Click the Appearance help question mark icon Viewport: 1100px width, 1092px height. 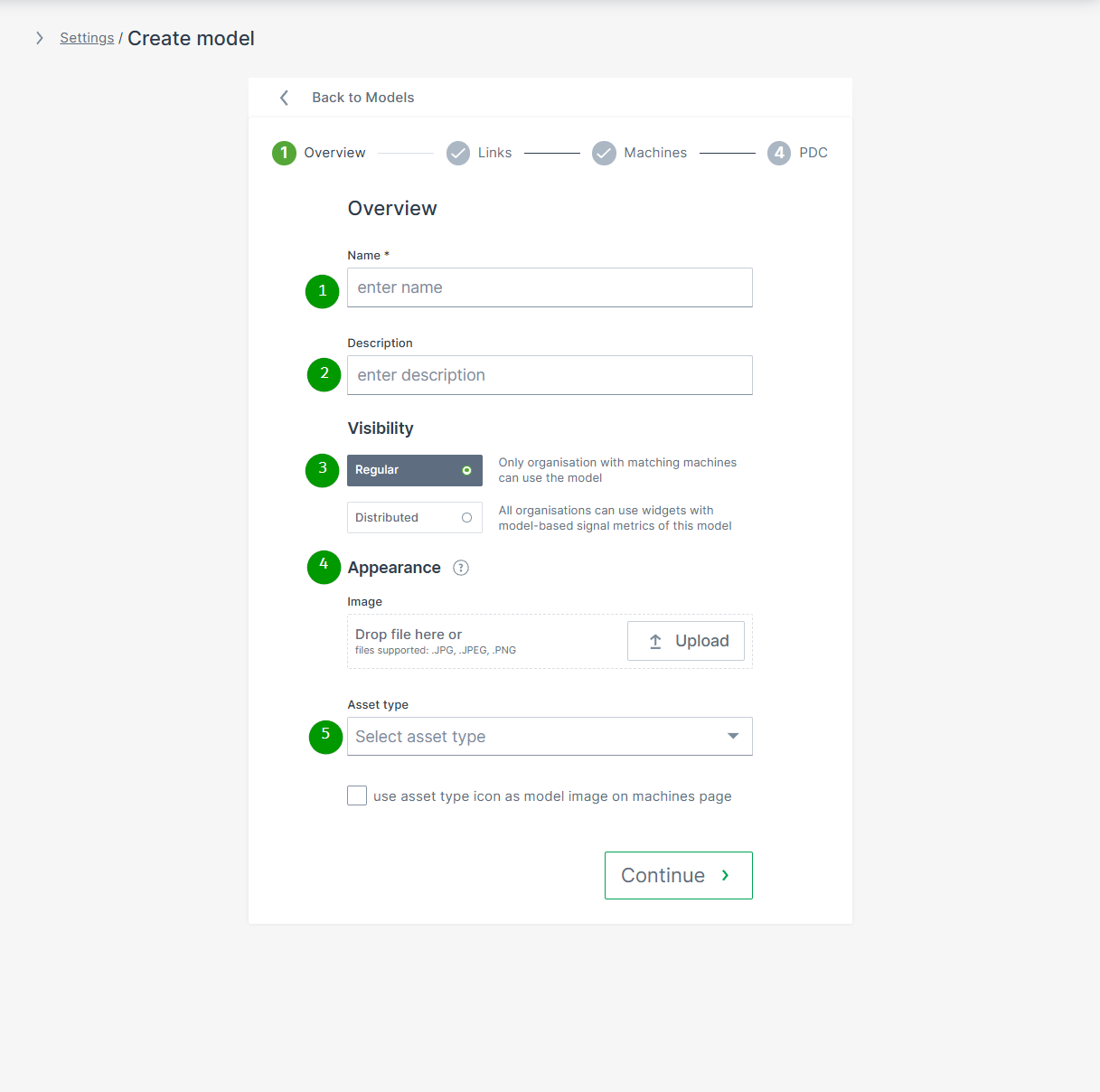point(461,568)
